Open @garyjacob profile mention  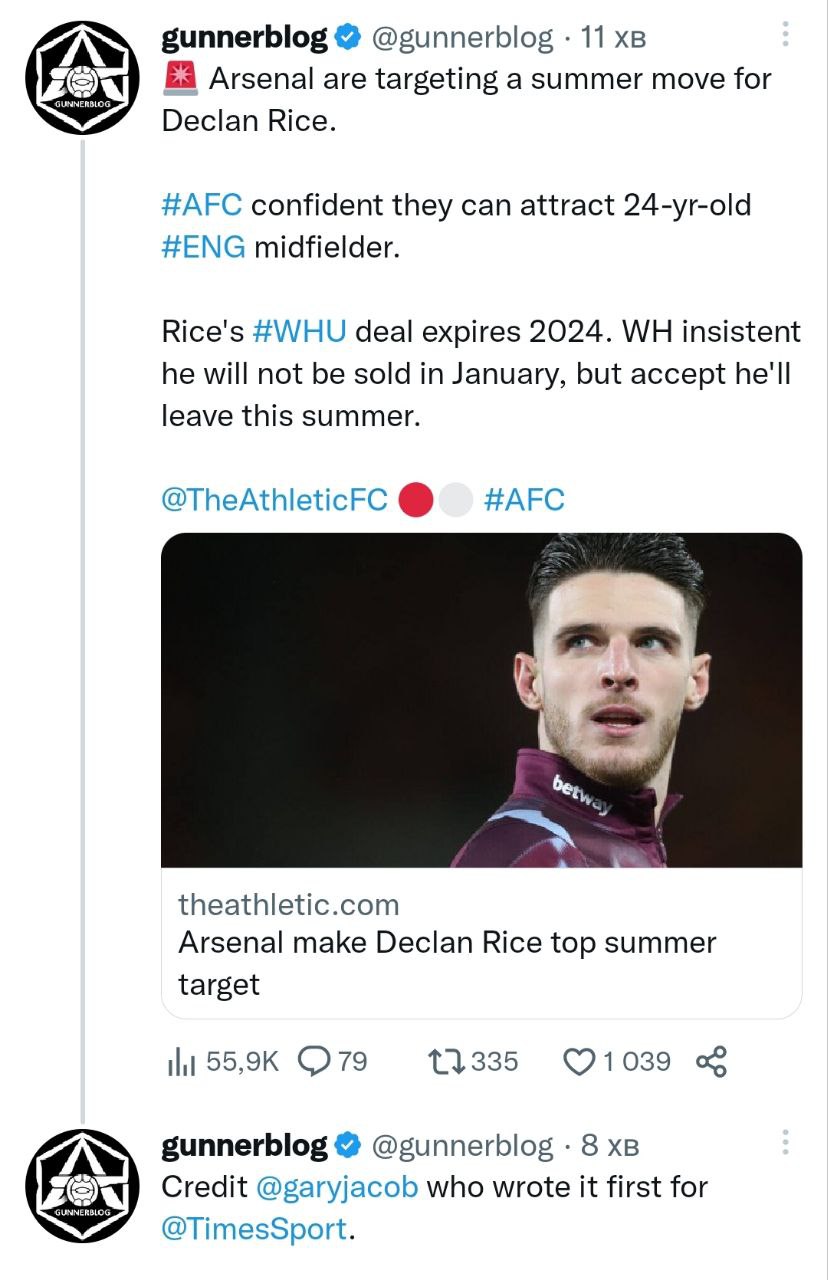click(x=338, y=1187)
